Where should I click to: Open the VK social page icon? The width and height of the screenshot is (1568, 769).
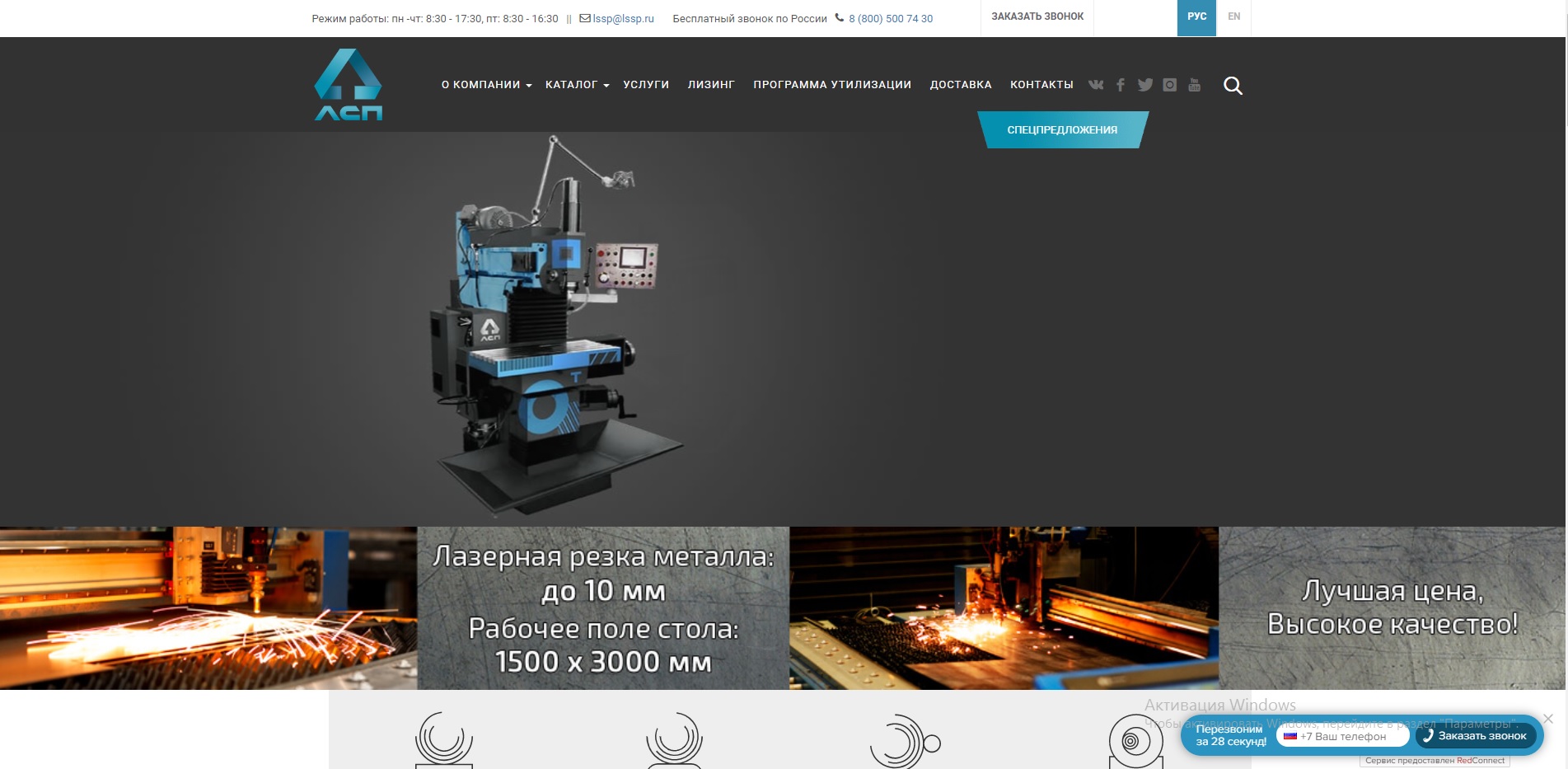[x=1096, y=85]
